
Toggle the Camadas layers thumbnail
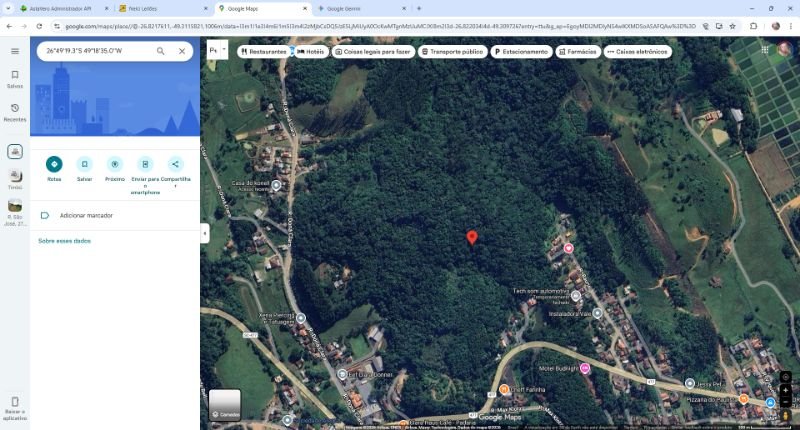224,404
